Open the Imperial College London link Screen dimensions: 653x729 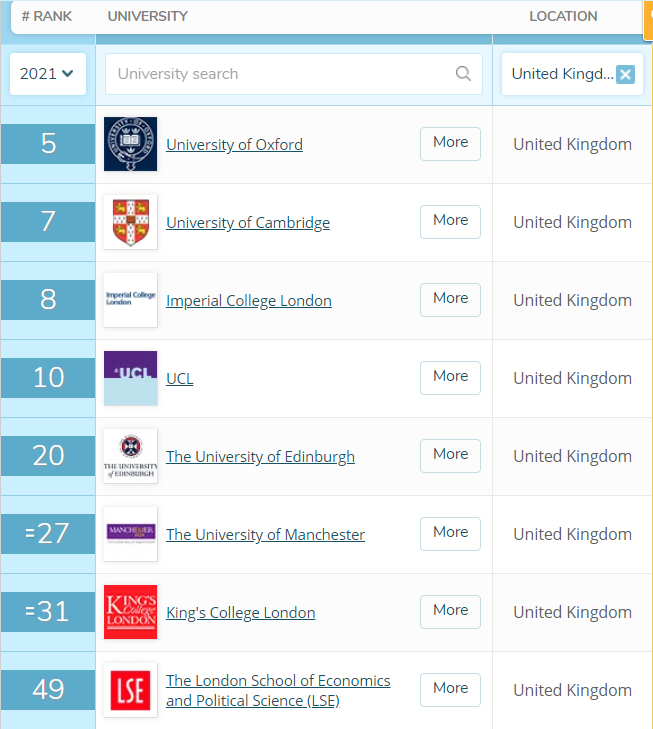[249, 301]
